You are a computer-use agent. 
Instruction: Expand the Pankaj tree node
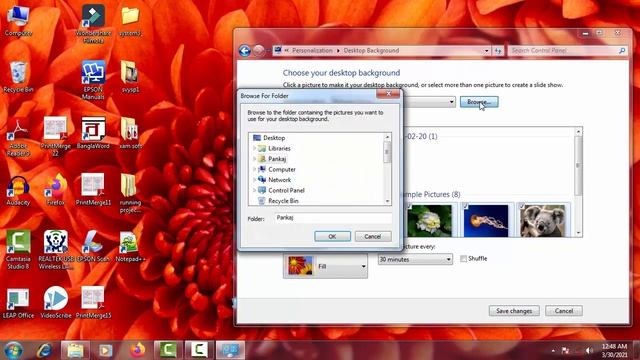click(254, 159)
